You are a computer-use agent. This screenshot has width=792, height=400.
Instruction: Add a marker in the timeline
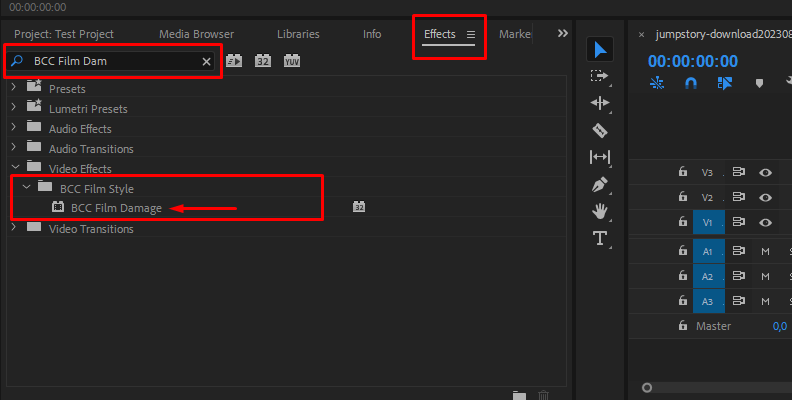(759, 83)
